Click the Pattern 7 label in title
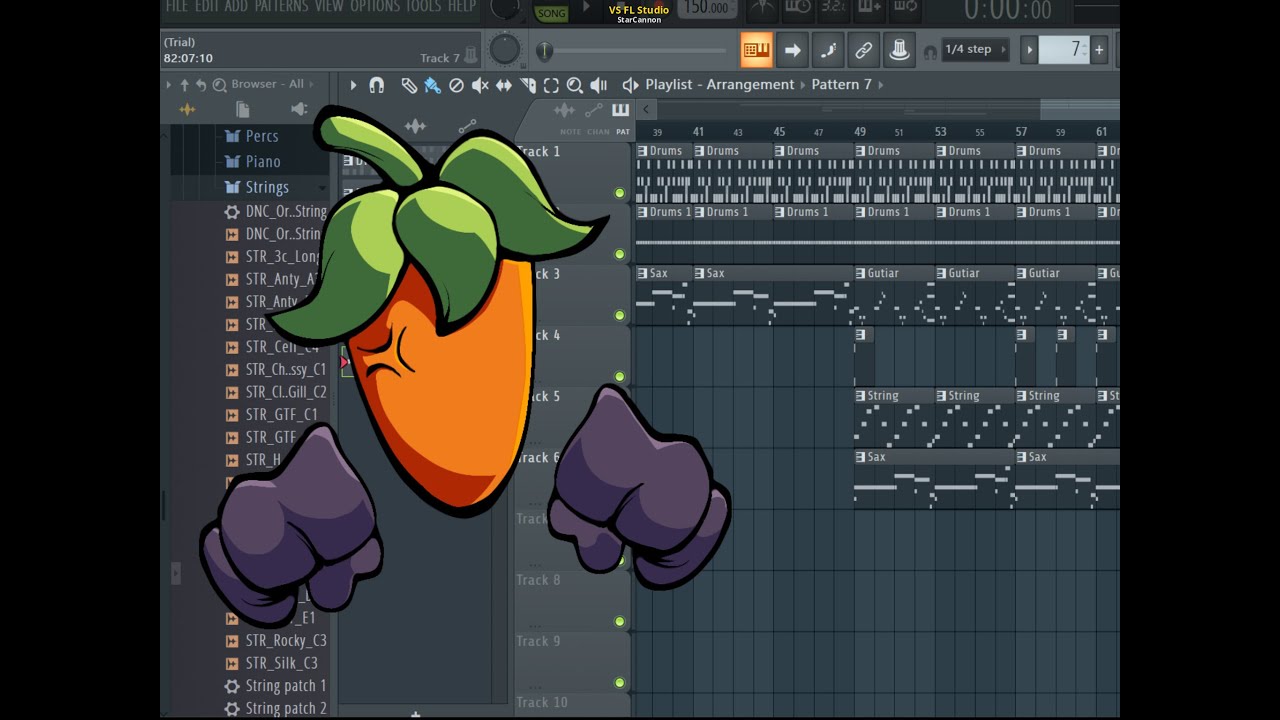The width and height of the screenshot is (1280, 720). (841, 85)
